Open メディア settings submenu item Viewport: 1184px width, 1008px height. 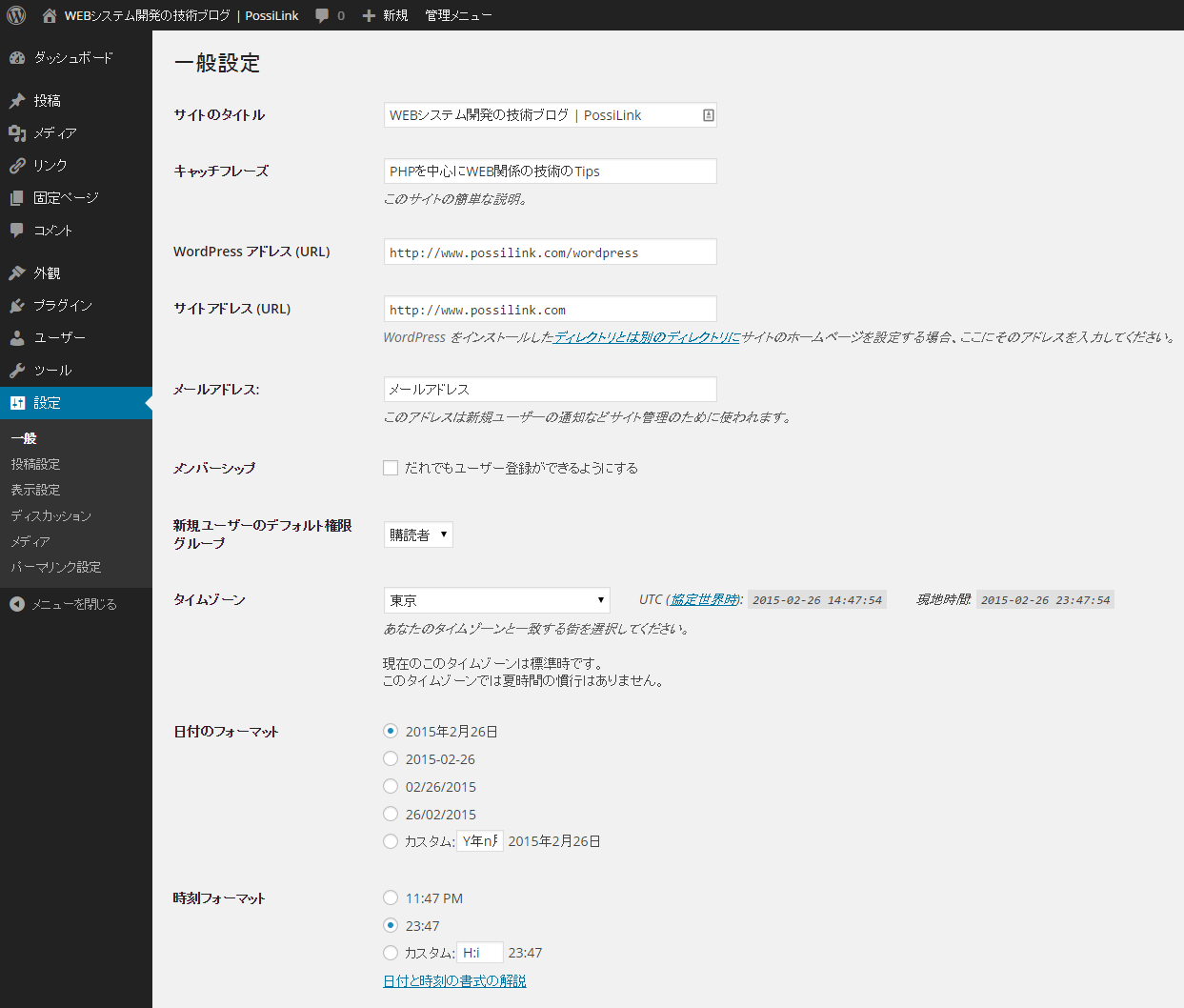pyautogui.click(x=30, y=541)
